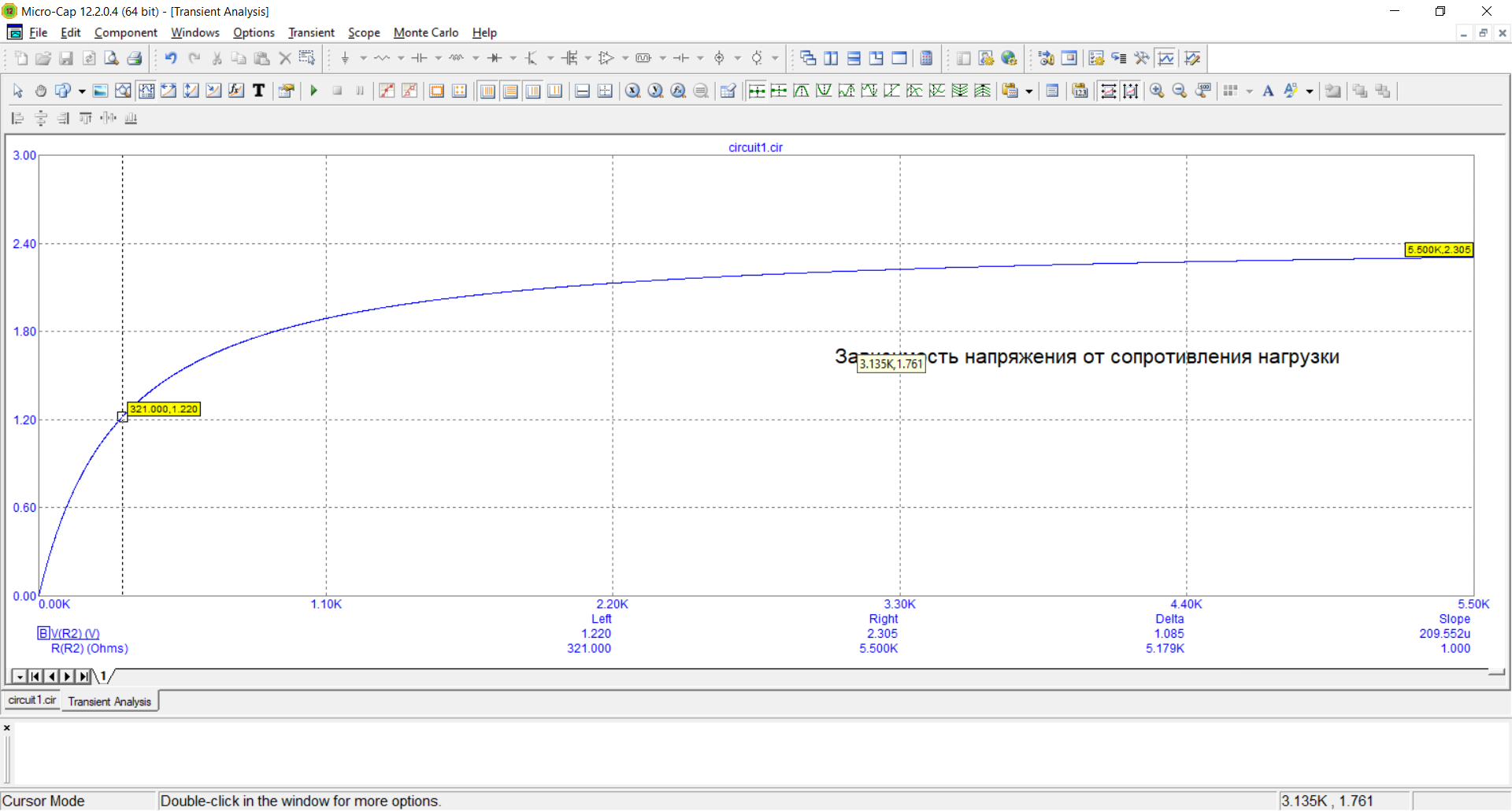Screen dimensions: 1512x811
Task: Click the zoom-out magnifier icon
Action: pyautogui.click(x=1180, y=91)
